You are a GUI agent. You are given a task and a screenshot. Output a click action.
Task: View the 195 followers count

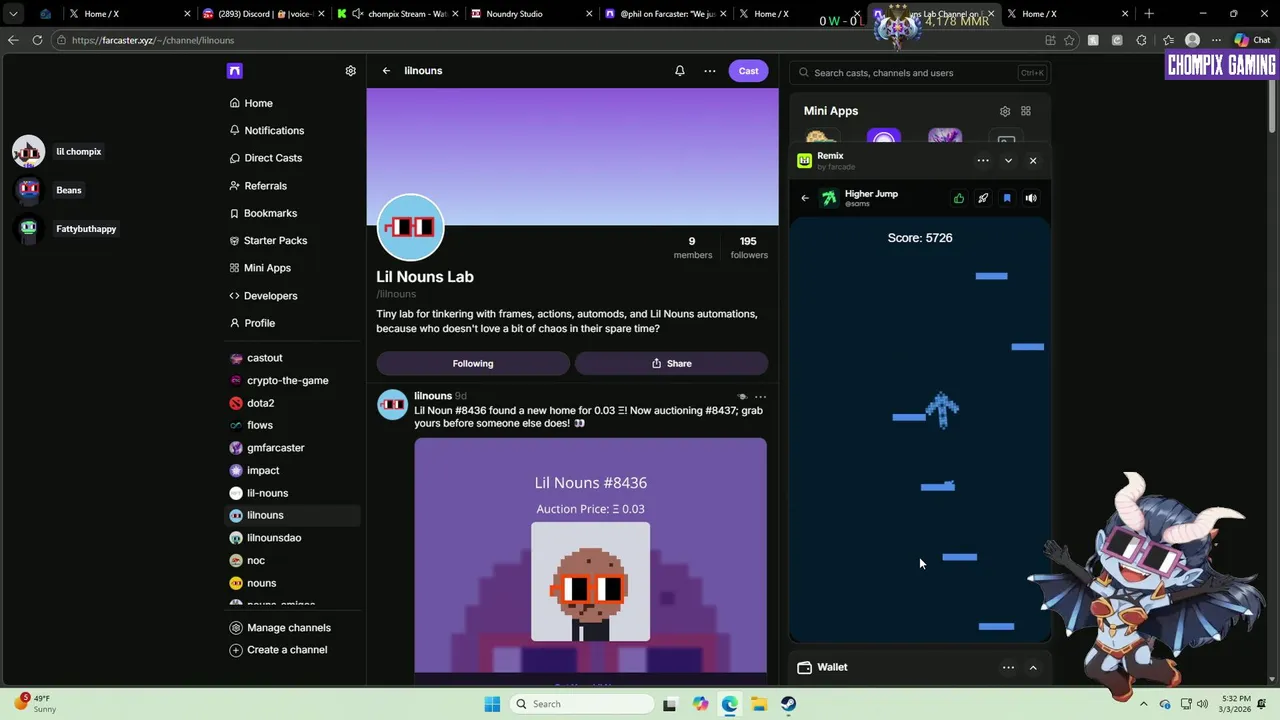coord(749,248)
